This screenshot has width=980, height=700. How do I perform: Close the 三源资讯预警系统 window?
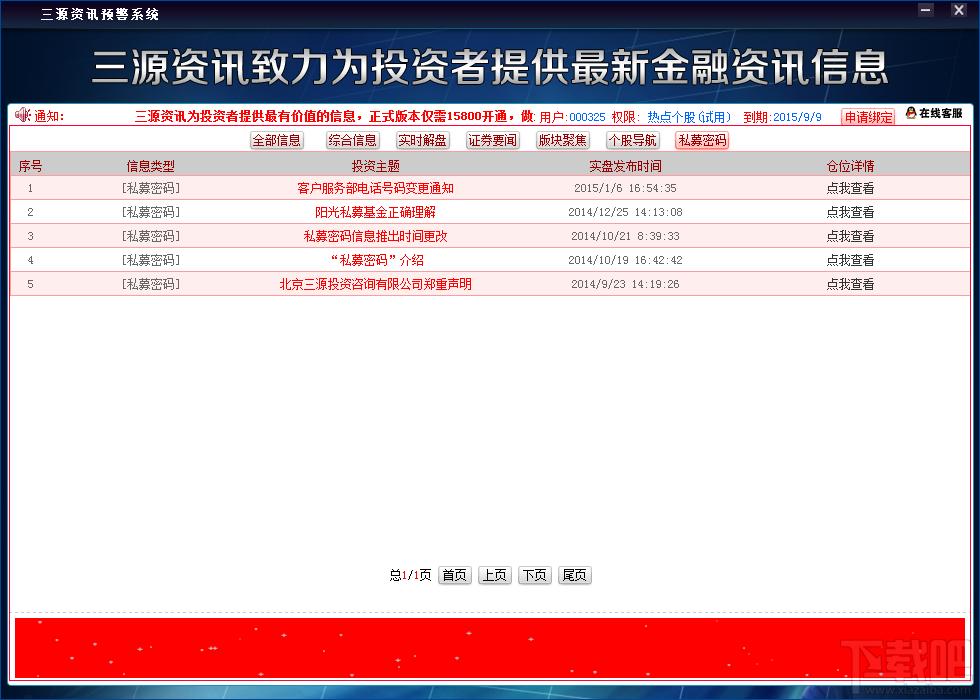(959, 9)
